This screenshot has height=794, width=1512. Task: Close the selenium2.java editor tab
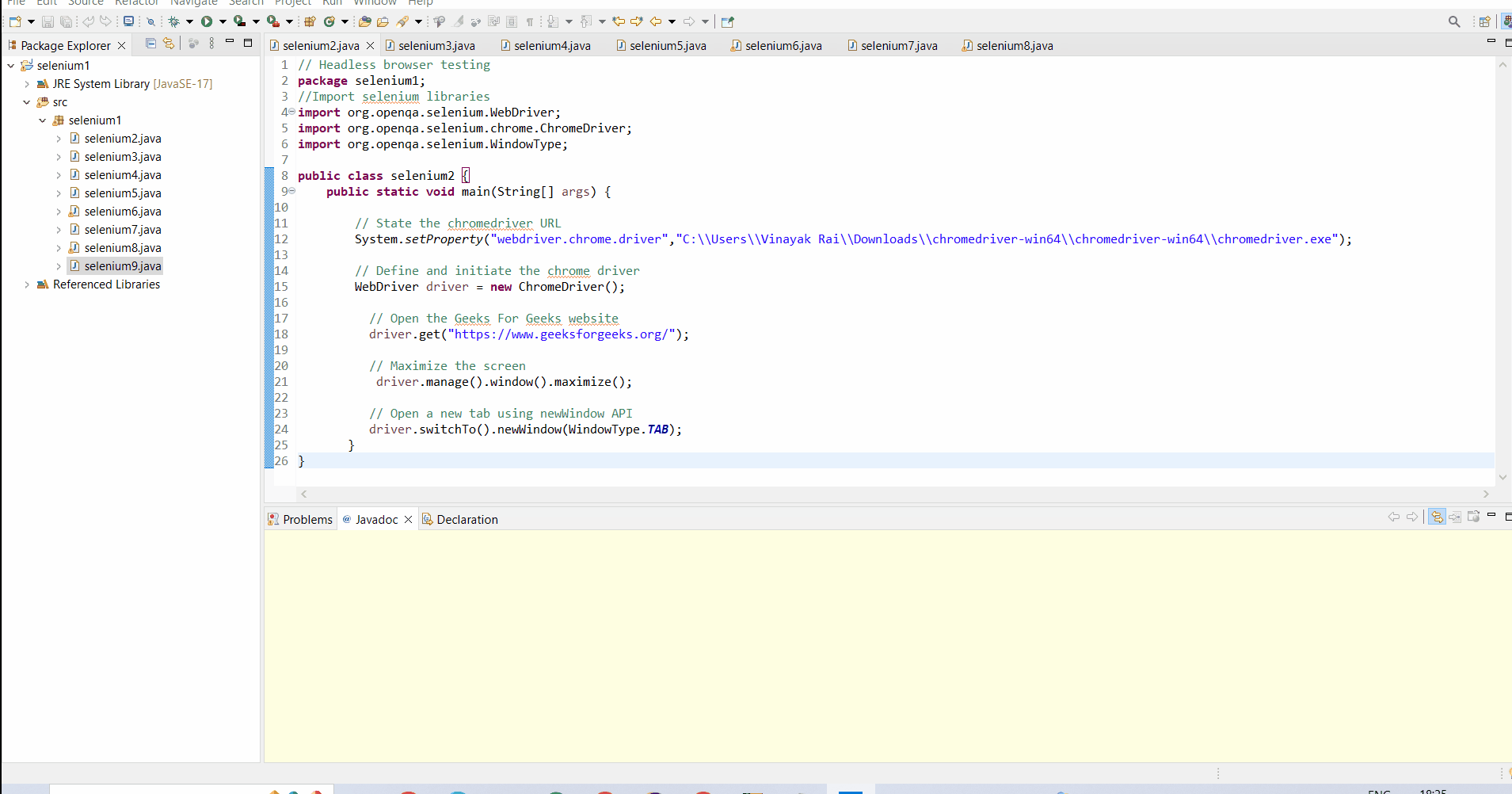coord(370,46)
